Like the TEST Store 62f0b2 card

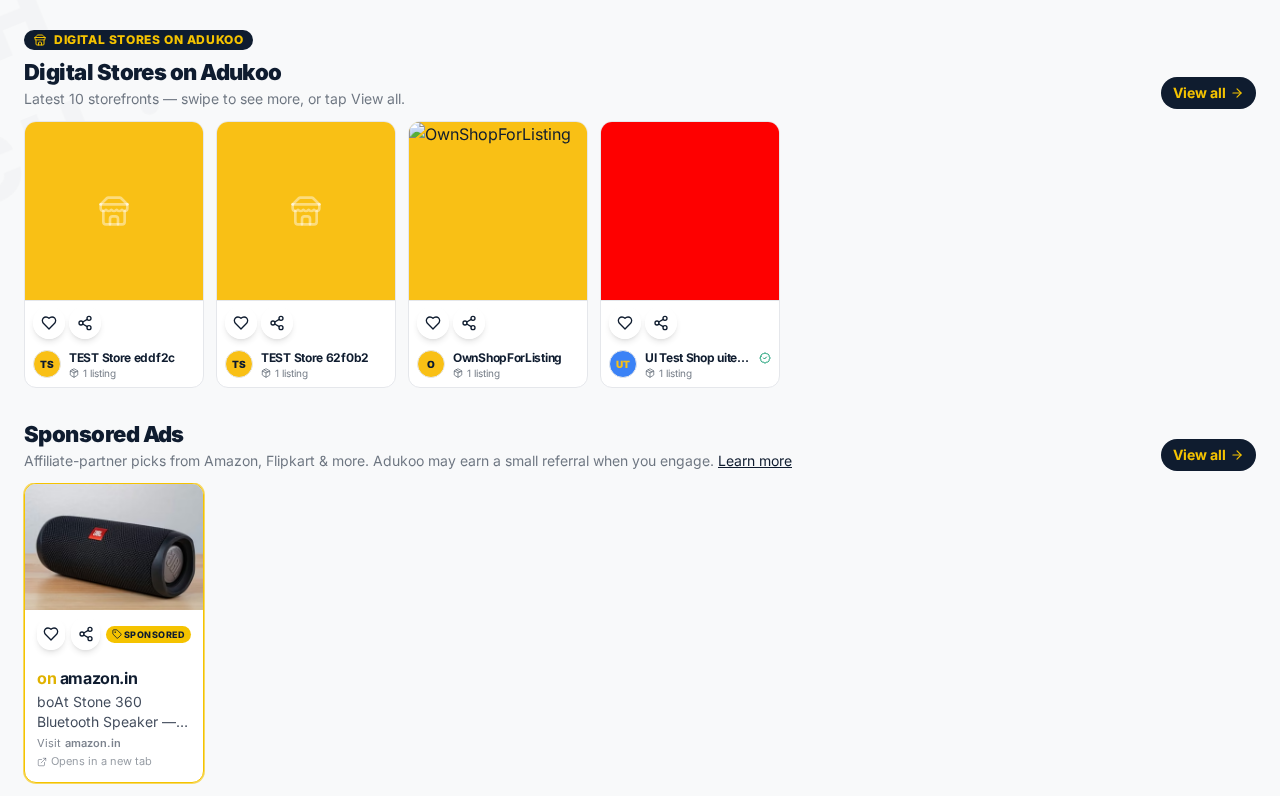pos(241,323)
